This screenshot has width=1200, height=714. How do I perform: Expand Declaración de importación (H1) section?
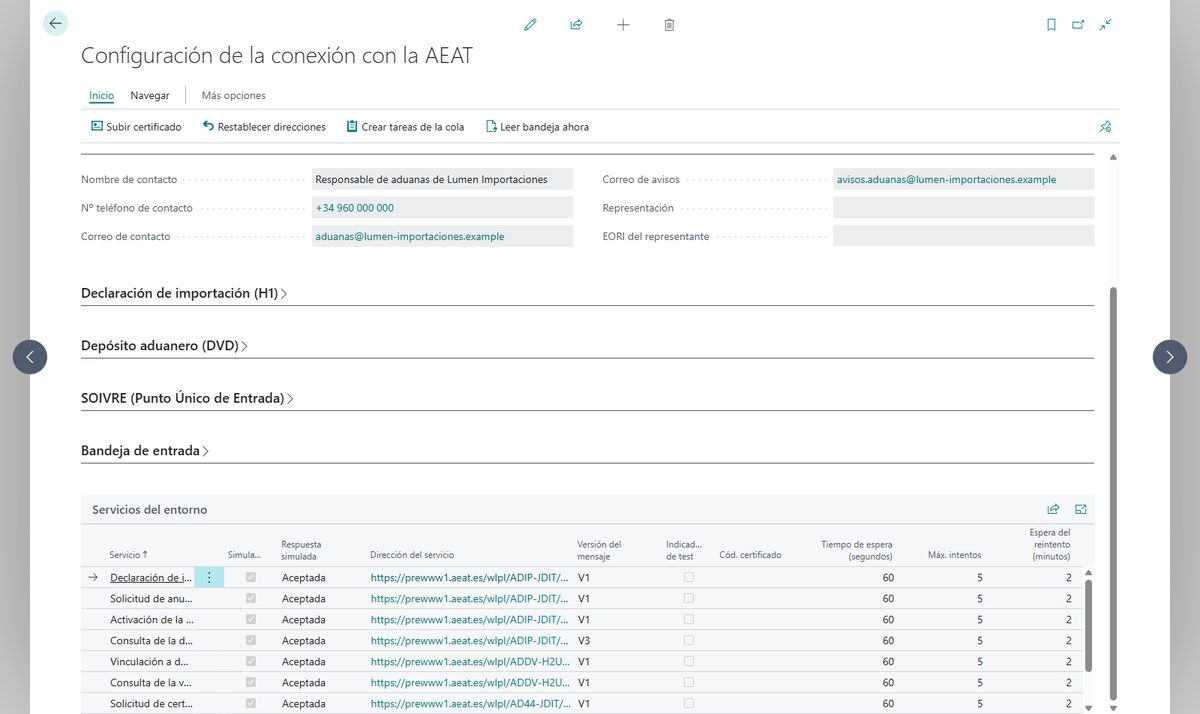(x=184, y=293)
